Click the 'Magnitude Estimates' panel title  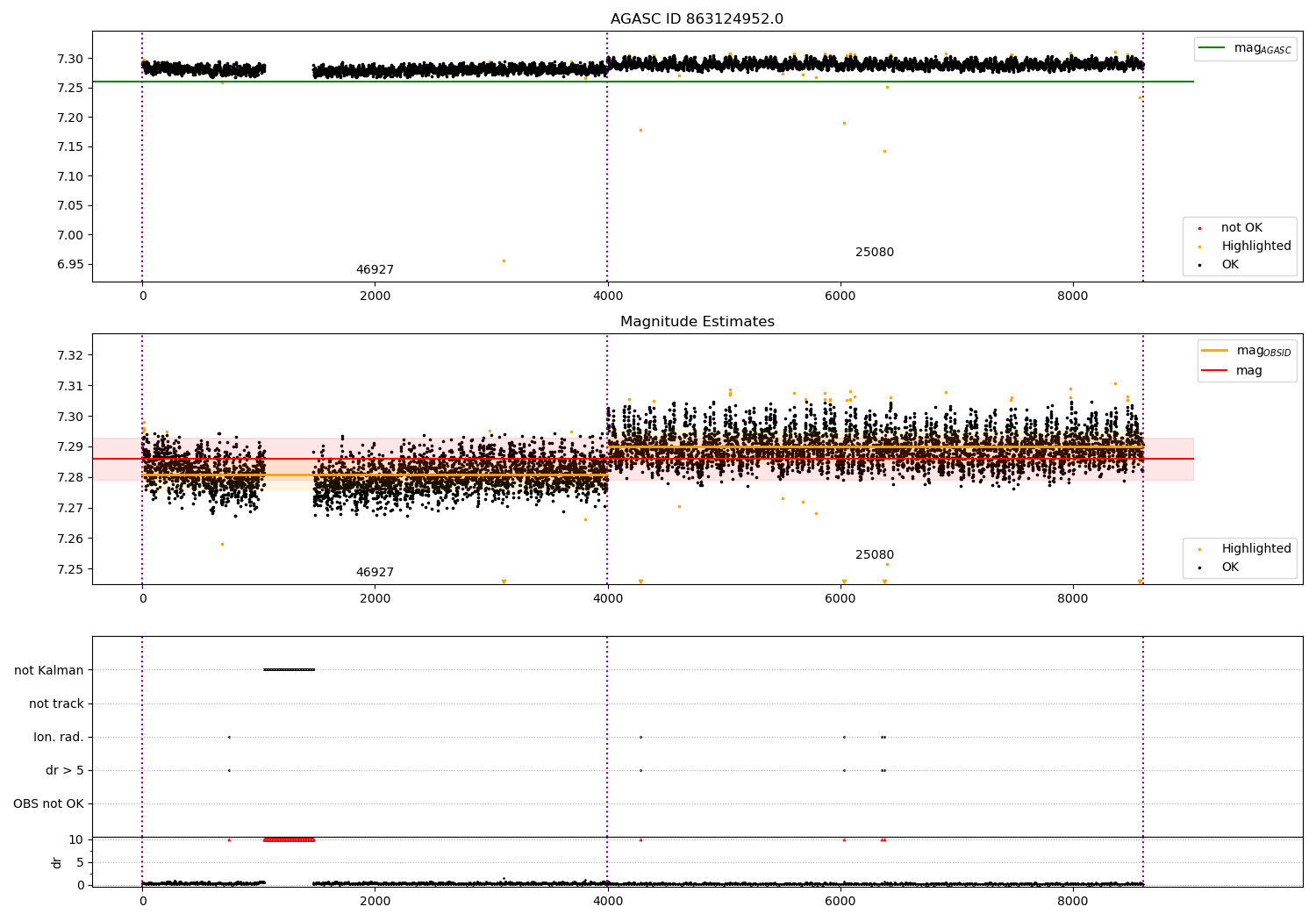click(697, 322)
